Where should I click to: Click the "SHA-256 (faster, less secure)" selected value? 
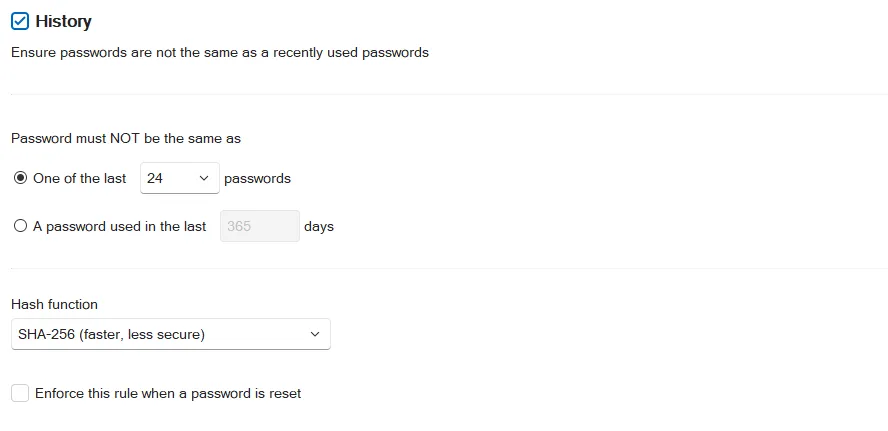(112, 334)
